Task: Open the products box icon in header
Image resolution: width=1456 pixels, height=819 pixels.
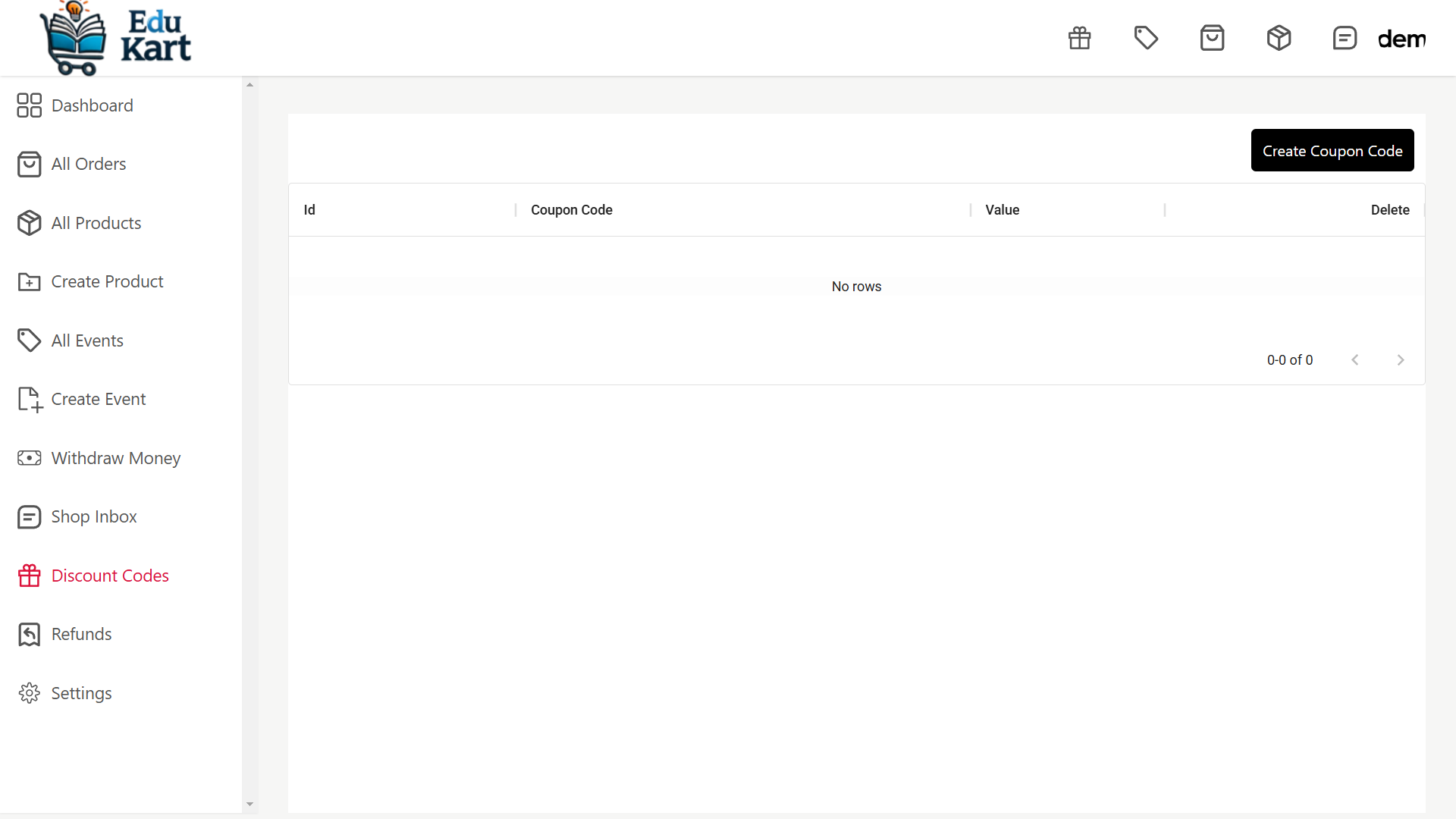Action: click(x=1279, y=38)
